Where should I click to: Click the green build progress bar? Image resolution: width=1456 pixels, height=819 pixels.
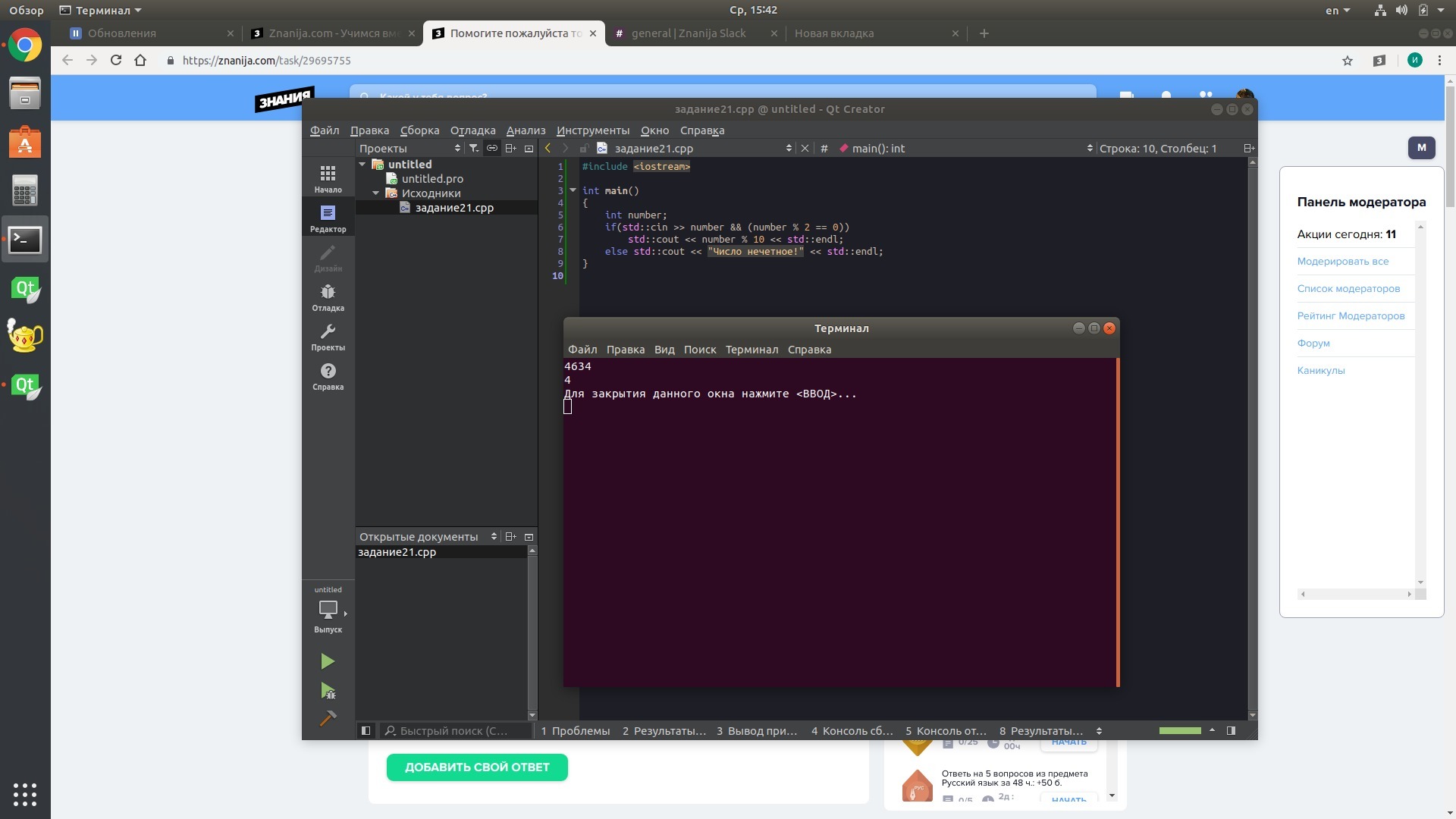1179,731
